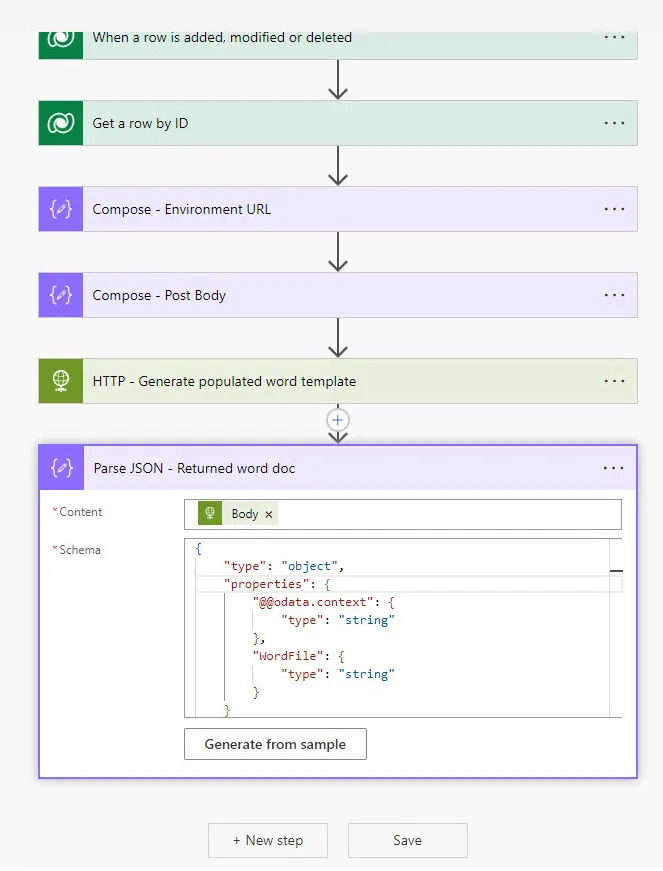The height and width of the screenshot is (871, 663).
Task: Click the plus icon to insert a new action
Action: click(x=337, y=421)
